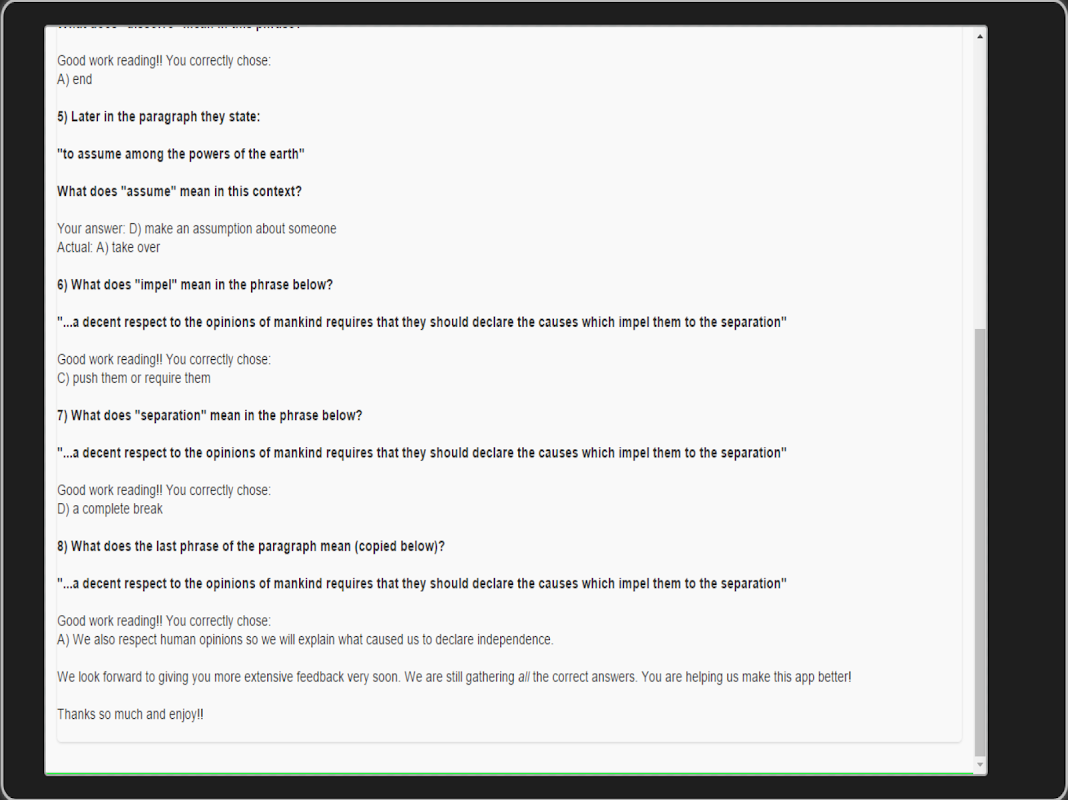Click answer 'D) a complete break'
Screen dimensions: 1068x800
point(109,509)
